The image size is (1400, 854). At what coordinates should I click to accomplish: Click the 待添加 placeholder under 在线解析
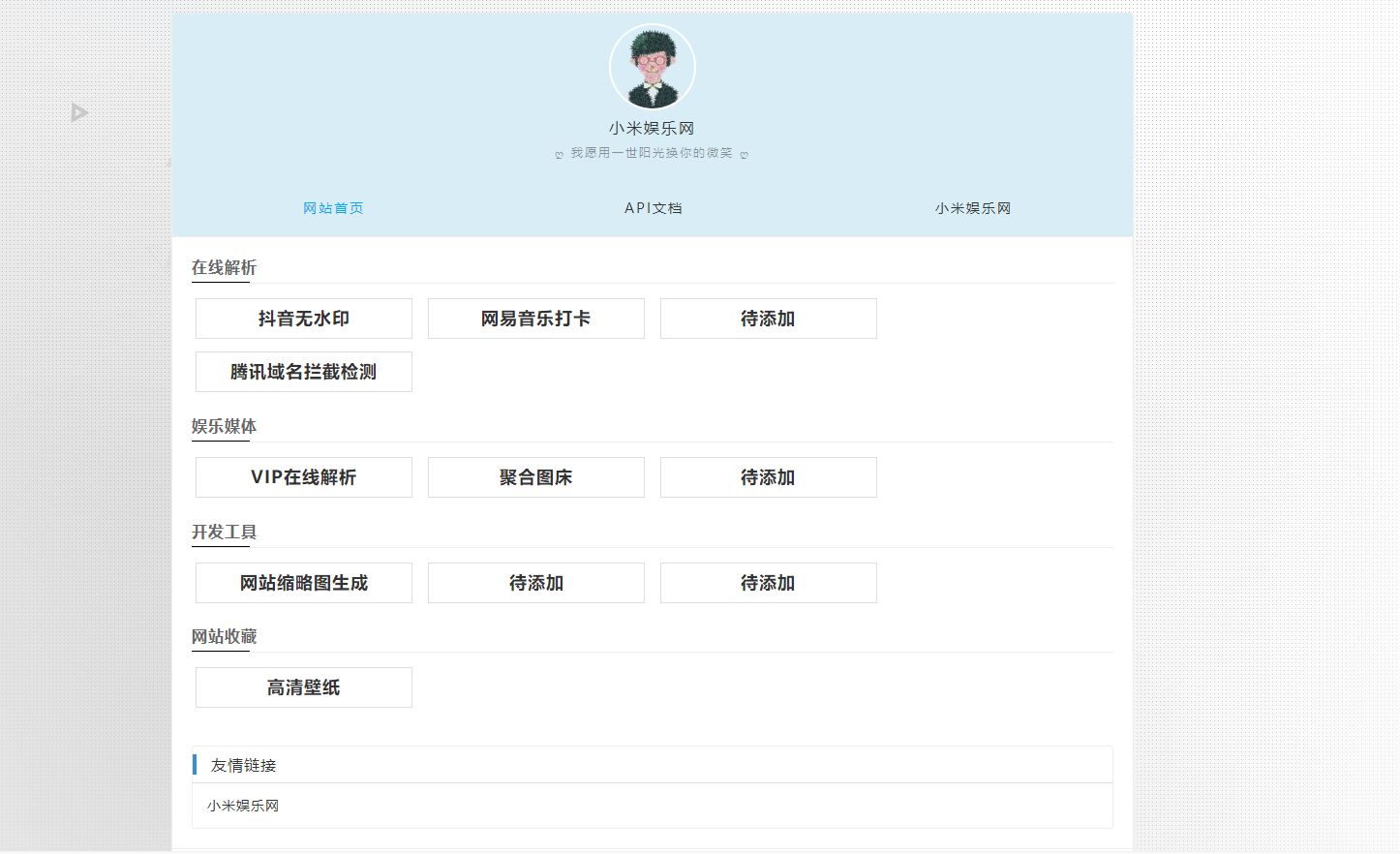(x=768, y=319)
